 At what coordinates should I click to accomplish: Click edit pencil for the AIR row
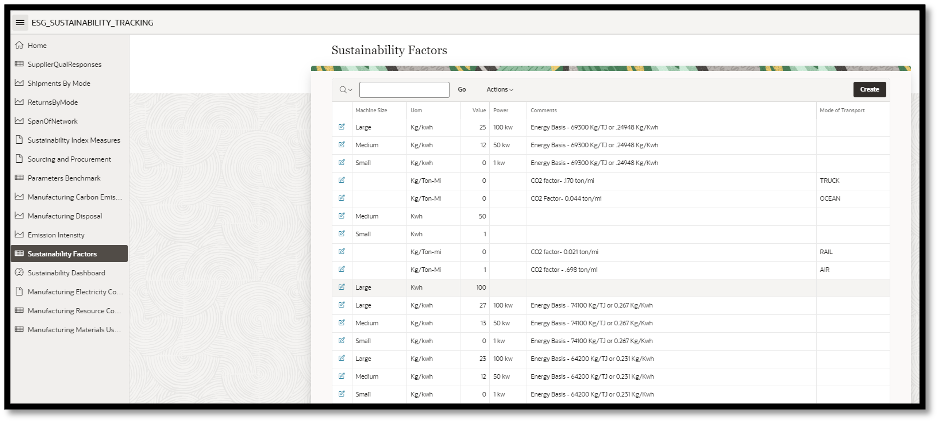pos(342,270)
